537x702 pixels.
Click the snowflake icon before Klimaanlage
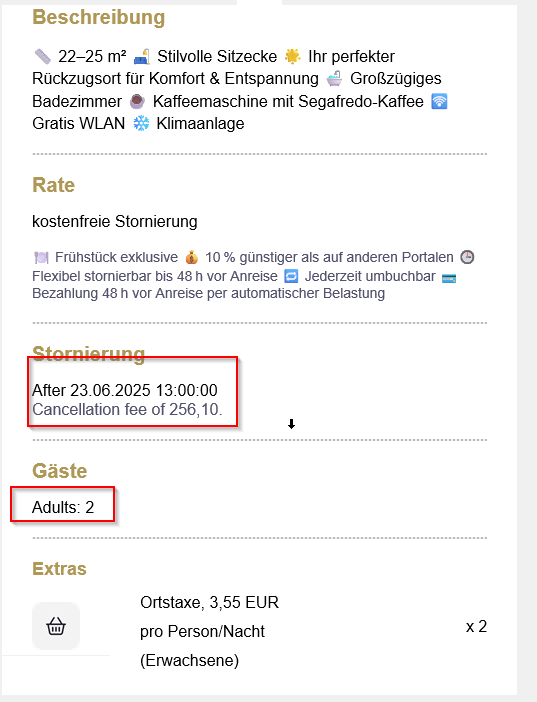click(x=141, y=124)
